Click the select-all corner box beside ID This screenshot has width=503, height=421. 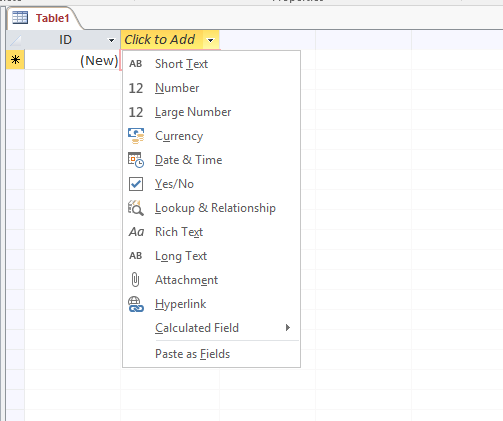[15, 40]
